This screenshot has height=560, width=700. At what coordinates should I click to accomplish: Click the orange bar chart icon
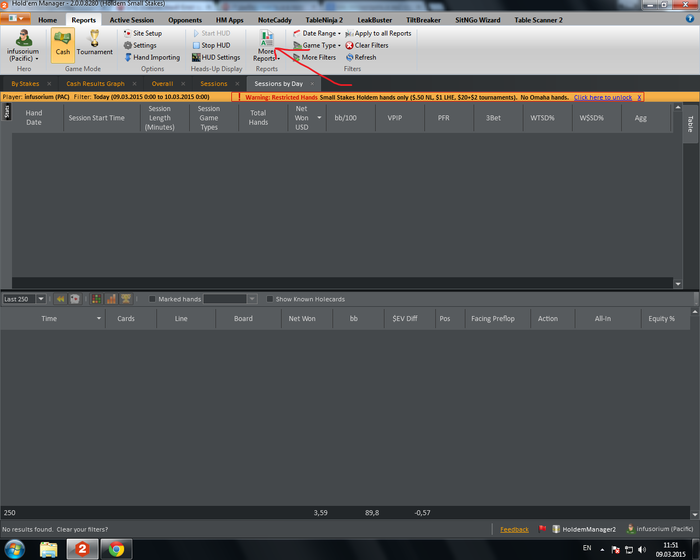pyautogui.click(x=111, y=299)
